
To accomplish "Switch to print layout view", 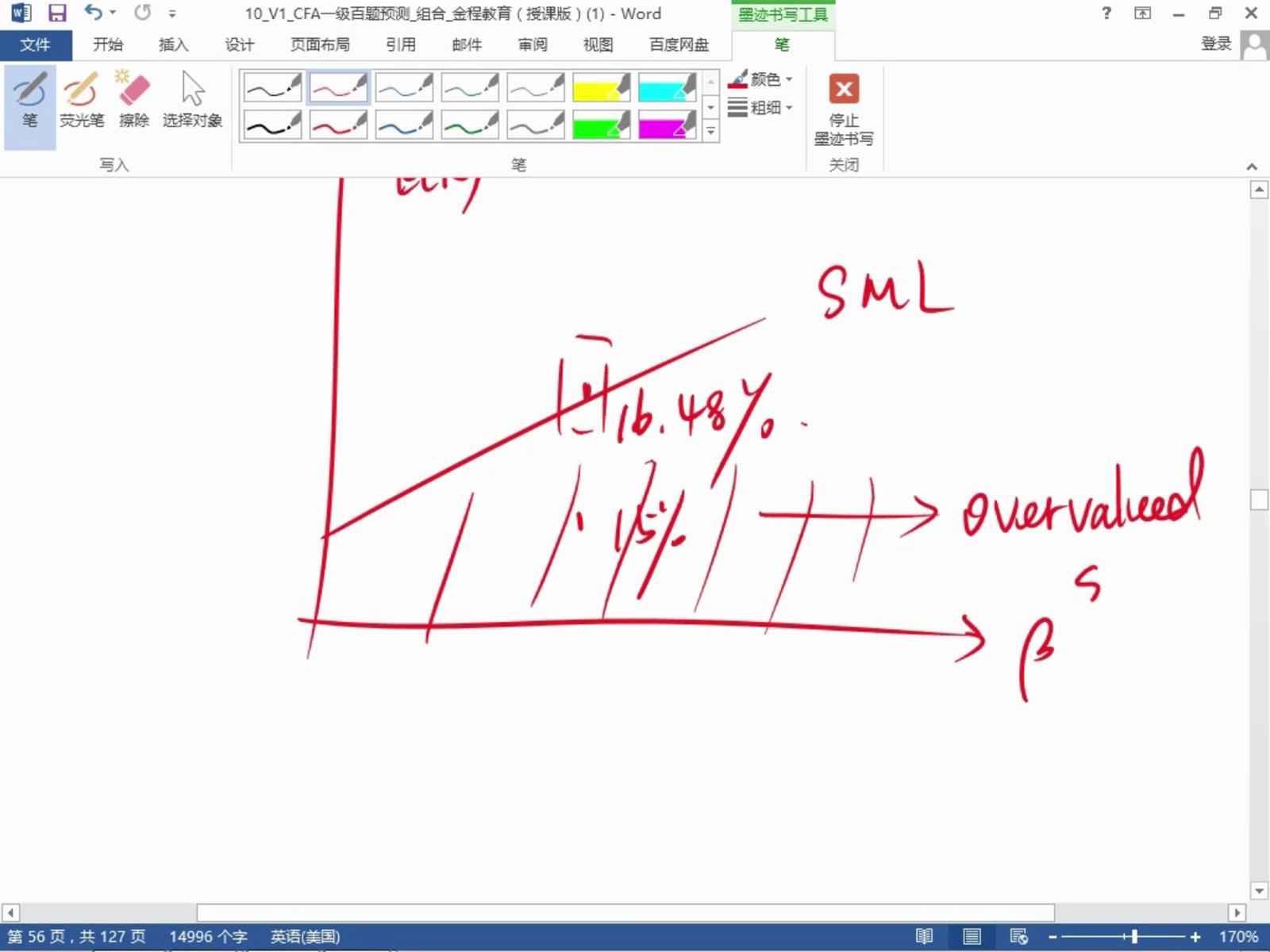I will tap(972, 937).
